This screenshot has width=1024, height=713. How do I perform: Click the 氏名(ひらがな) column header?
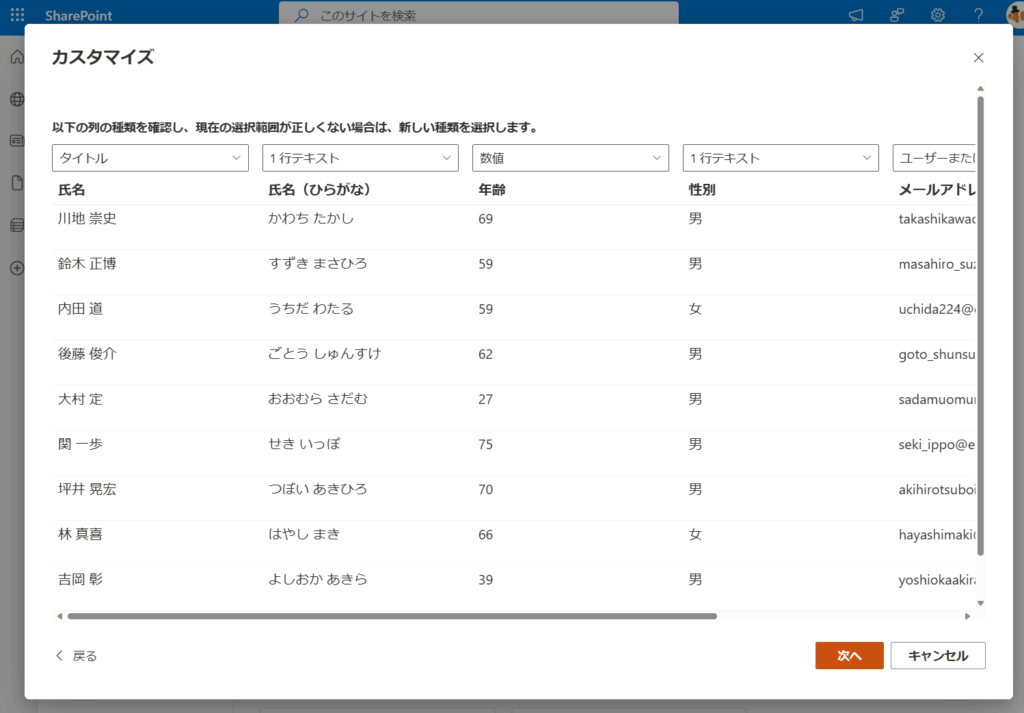(x=319, y=190)
